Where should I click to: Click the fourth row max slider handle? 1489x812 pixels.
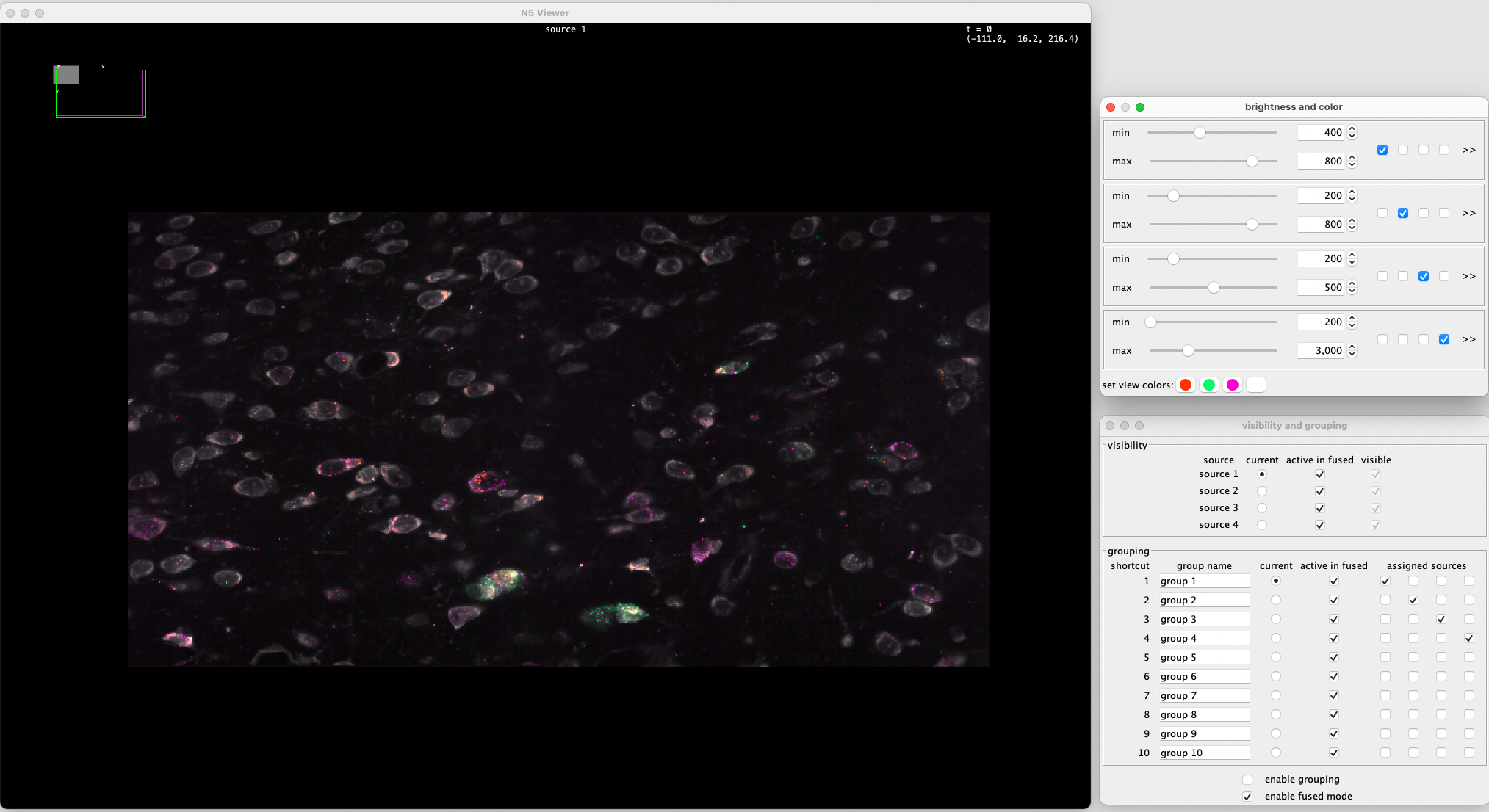(x=1188, y=351)
